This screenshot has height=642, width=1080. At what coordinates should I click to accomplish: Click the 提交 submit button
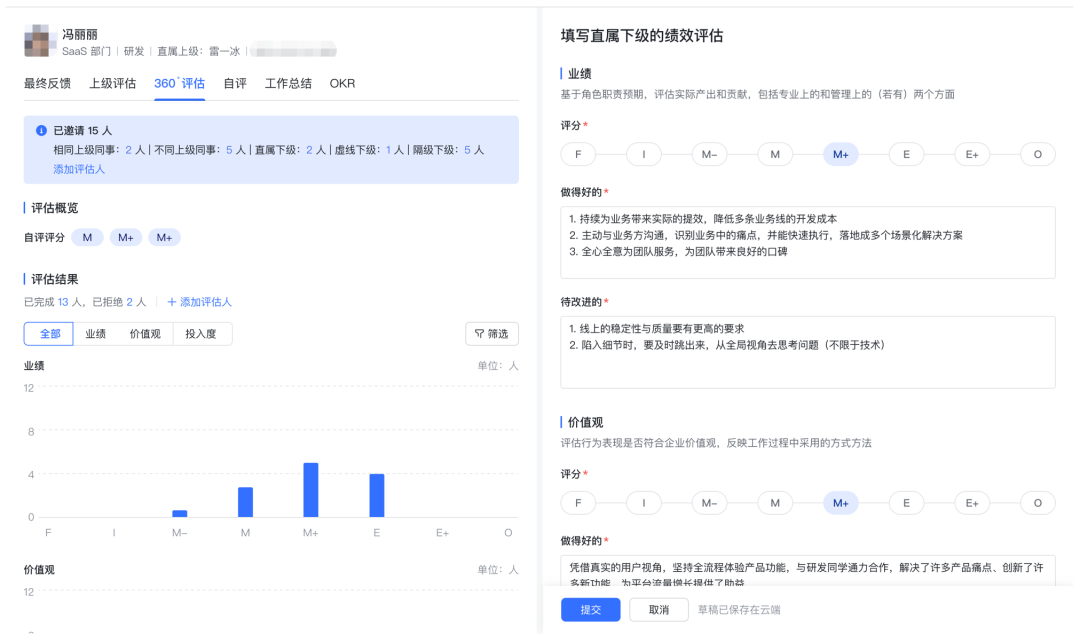point(590,609)
